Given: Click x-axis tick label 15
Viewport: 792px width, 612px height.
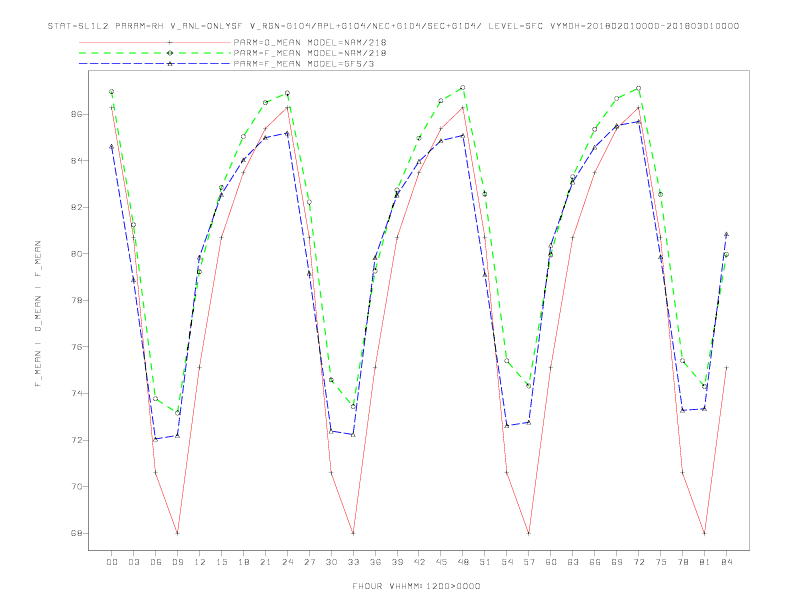Looking at the screenshot, I should click(221, 562).
